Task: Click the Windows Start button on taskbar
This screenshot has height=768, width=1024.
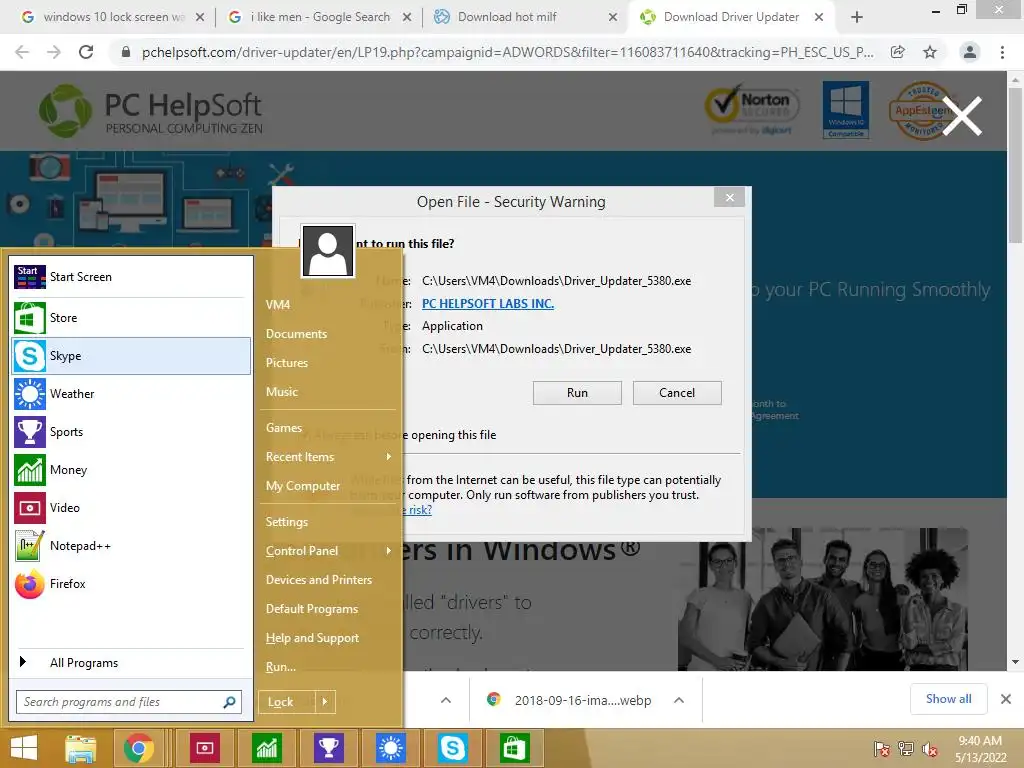Action: pos(24,748)
